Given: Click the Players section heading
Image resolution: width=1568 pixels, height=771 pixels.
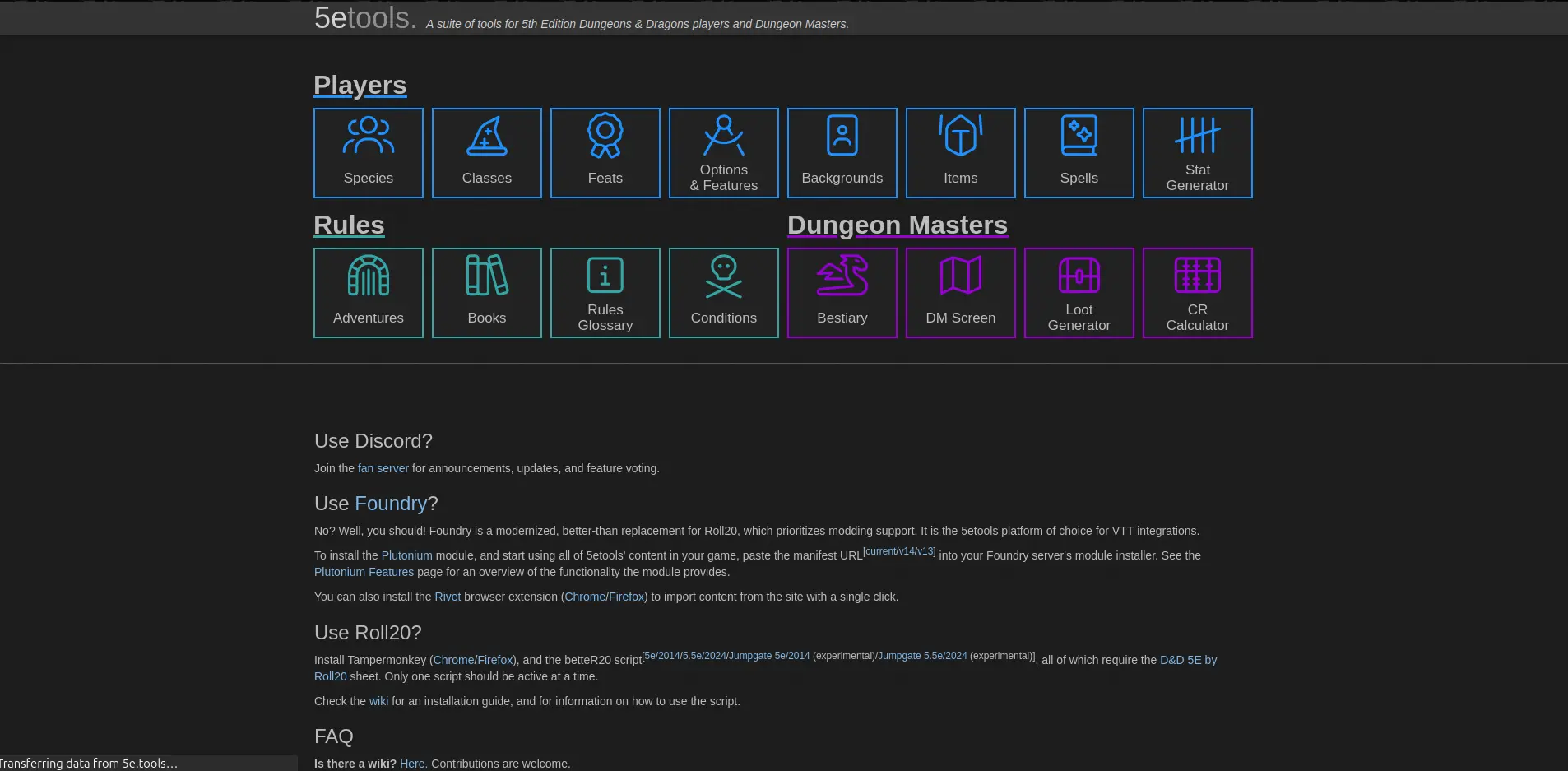Looking at the screenshot, I should [x=360, y=86].
